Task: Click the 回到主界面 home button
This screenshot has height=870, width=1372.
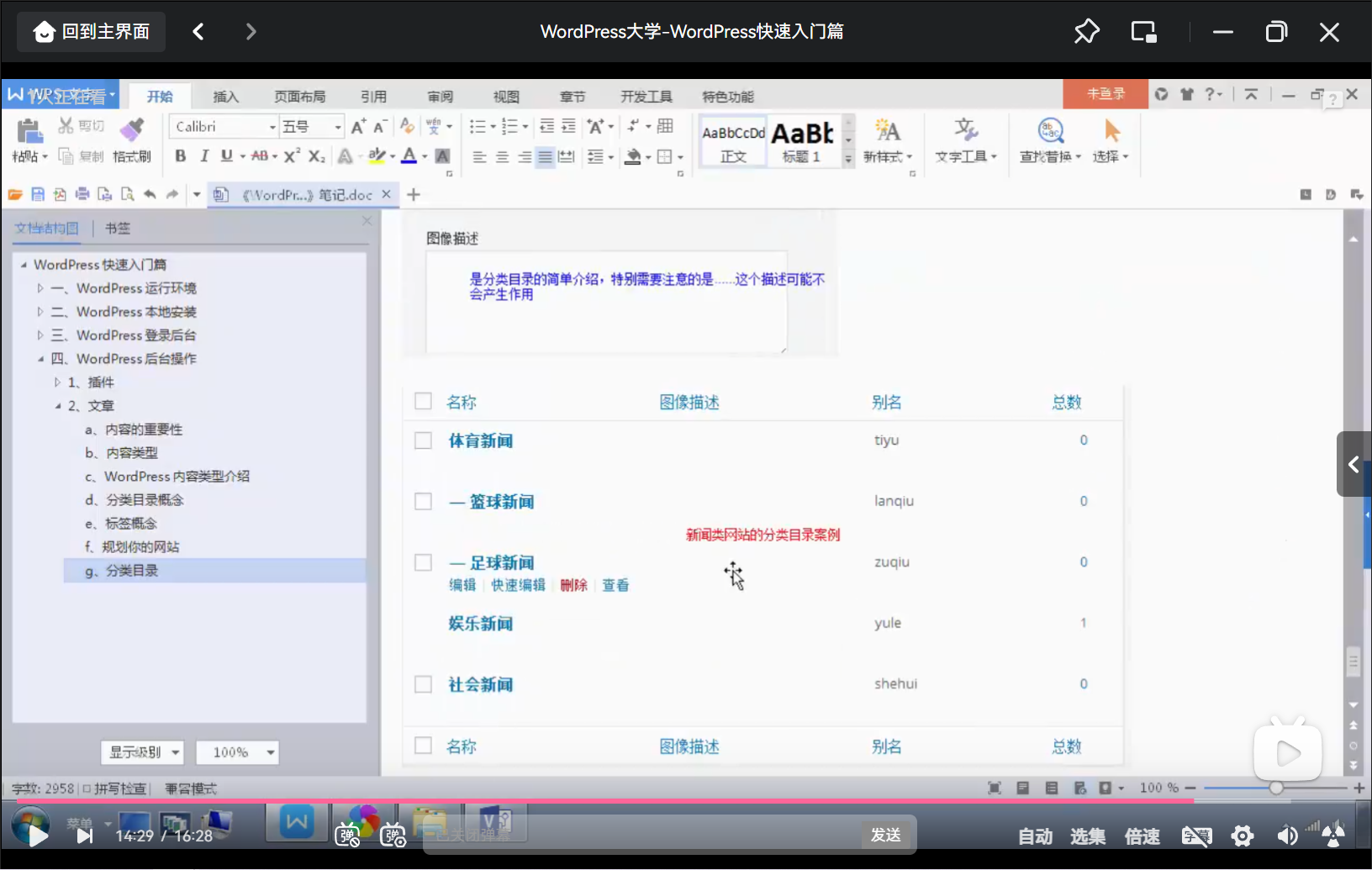Action: pyautogui.click(x=92, y=32)
